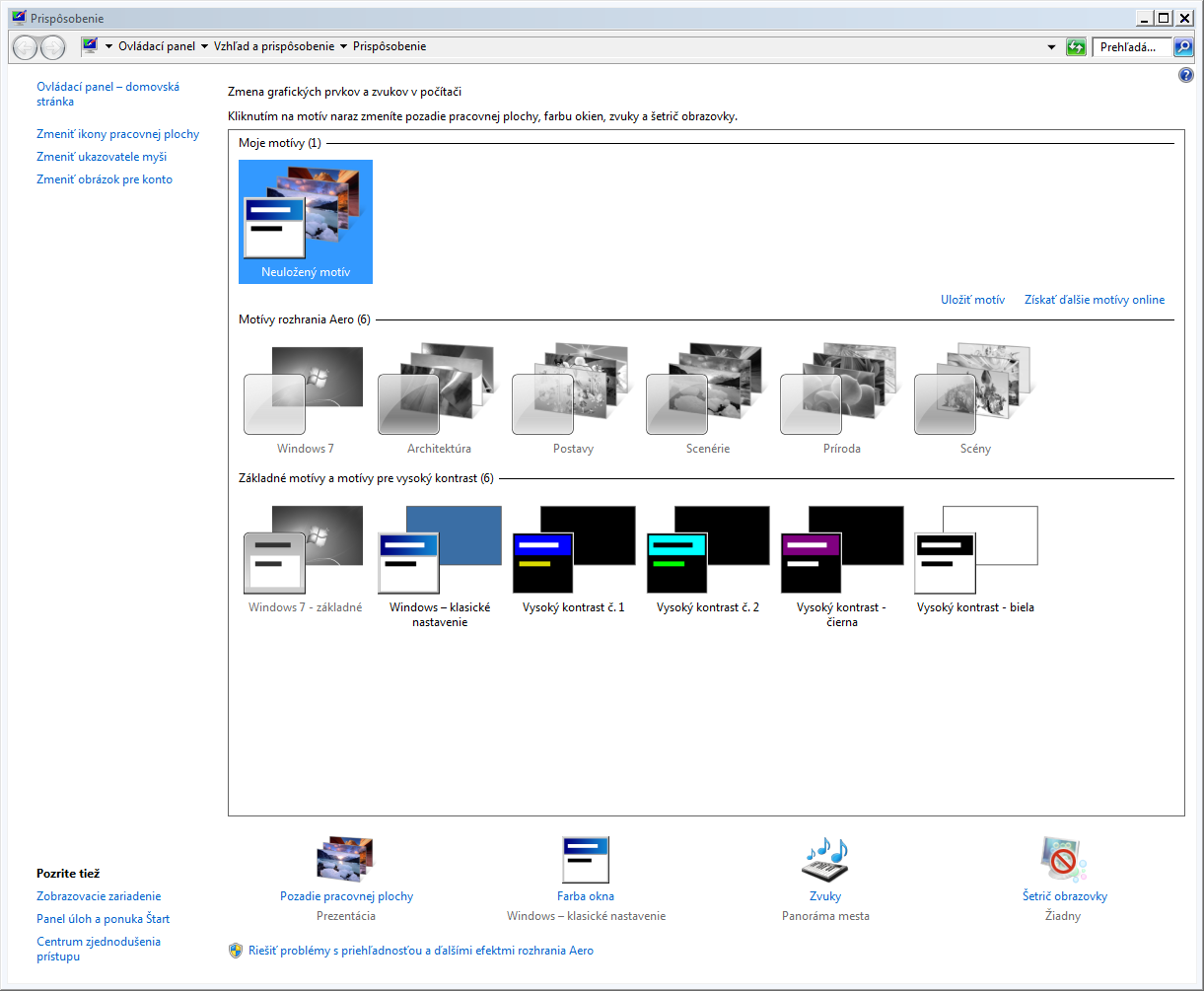Expand dropdown arrow after Vzhľad a prispôsobenie

coord(343,46)
